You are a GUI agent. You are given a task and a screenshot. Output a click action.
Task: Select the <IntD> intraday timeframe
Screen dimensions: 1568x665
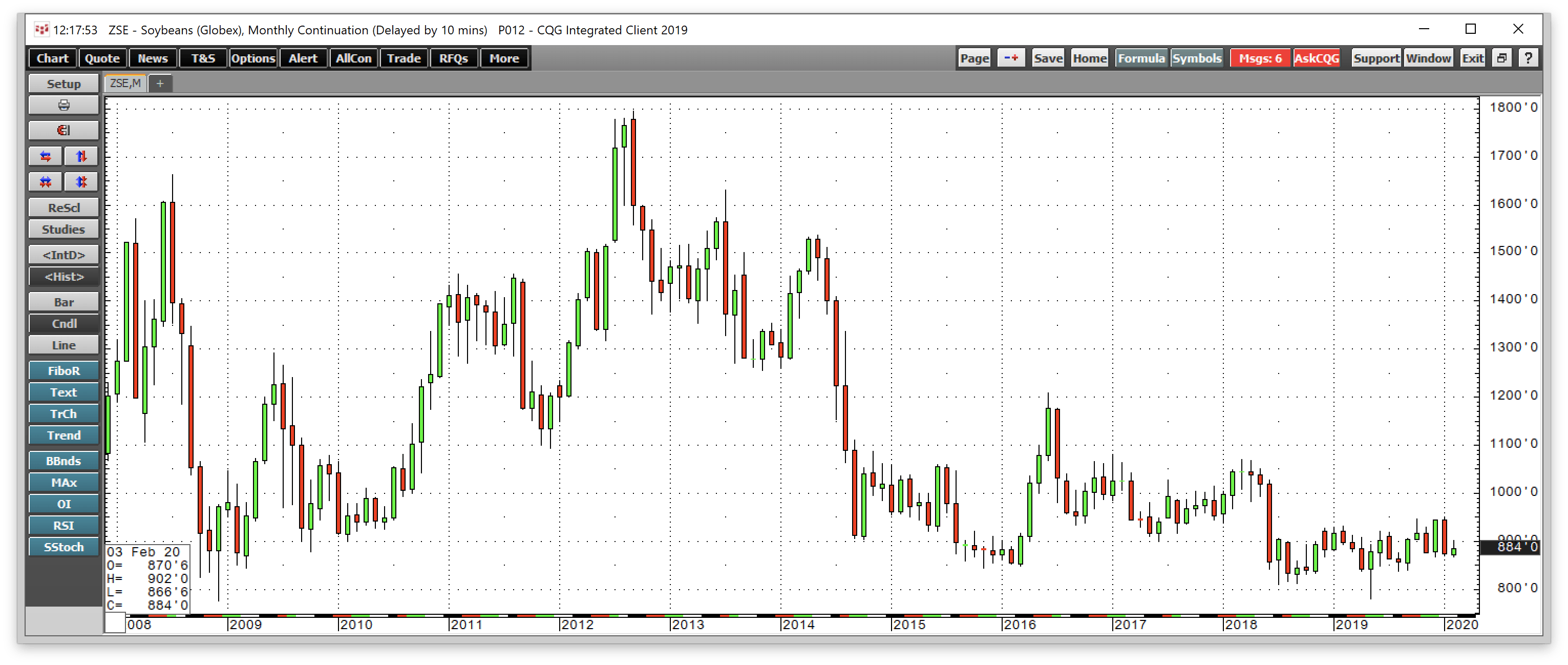[x=63, y=255]
